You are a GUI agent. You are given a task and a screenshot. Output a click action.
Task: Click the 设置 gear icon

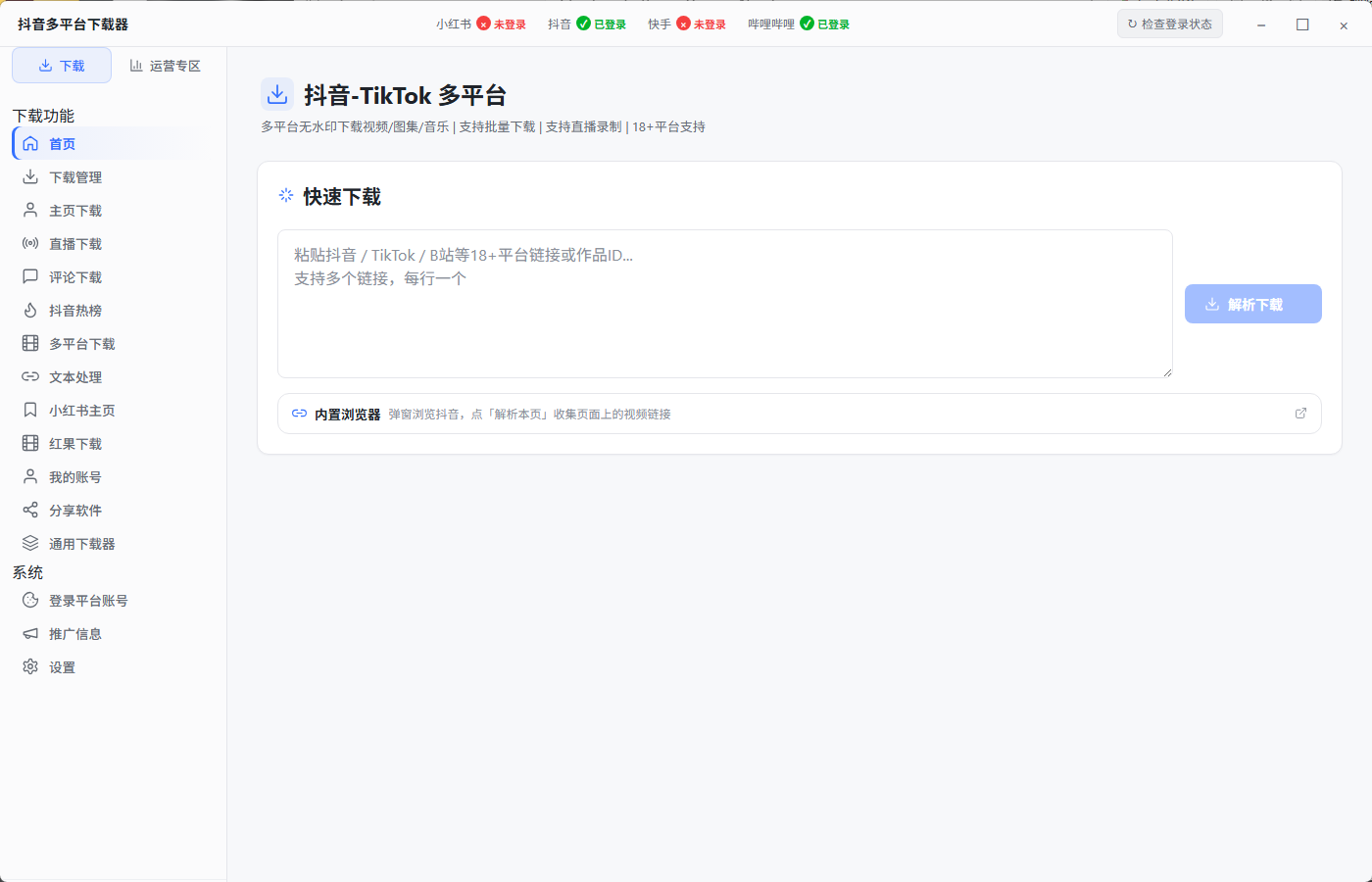click(30, 667)
